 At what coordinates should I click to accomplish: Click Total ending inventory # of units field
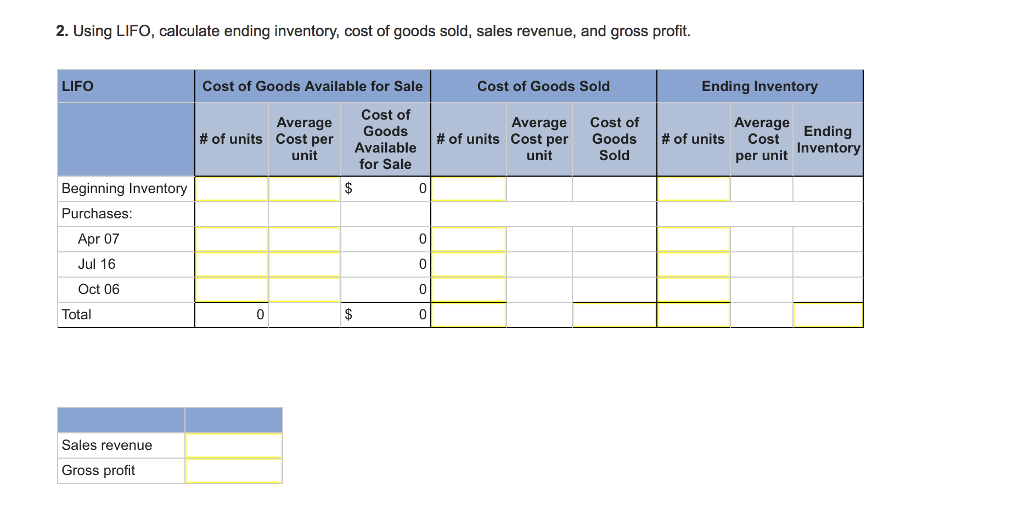(694, 315)
